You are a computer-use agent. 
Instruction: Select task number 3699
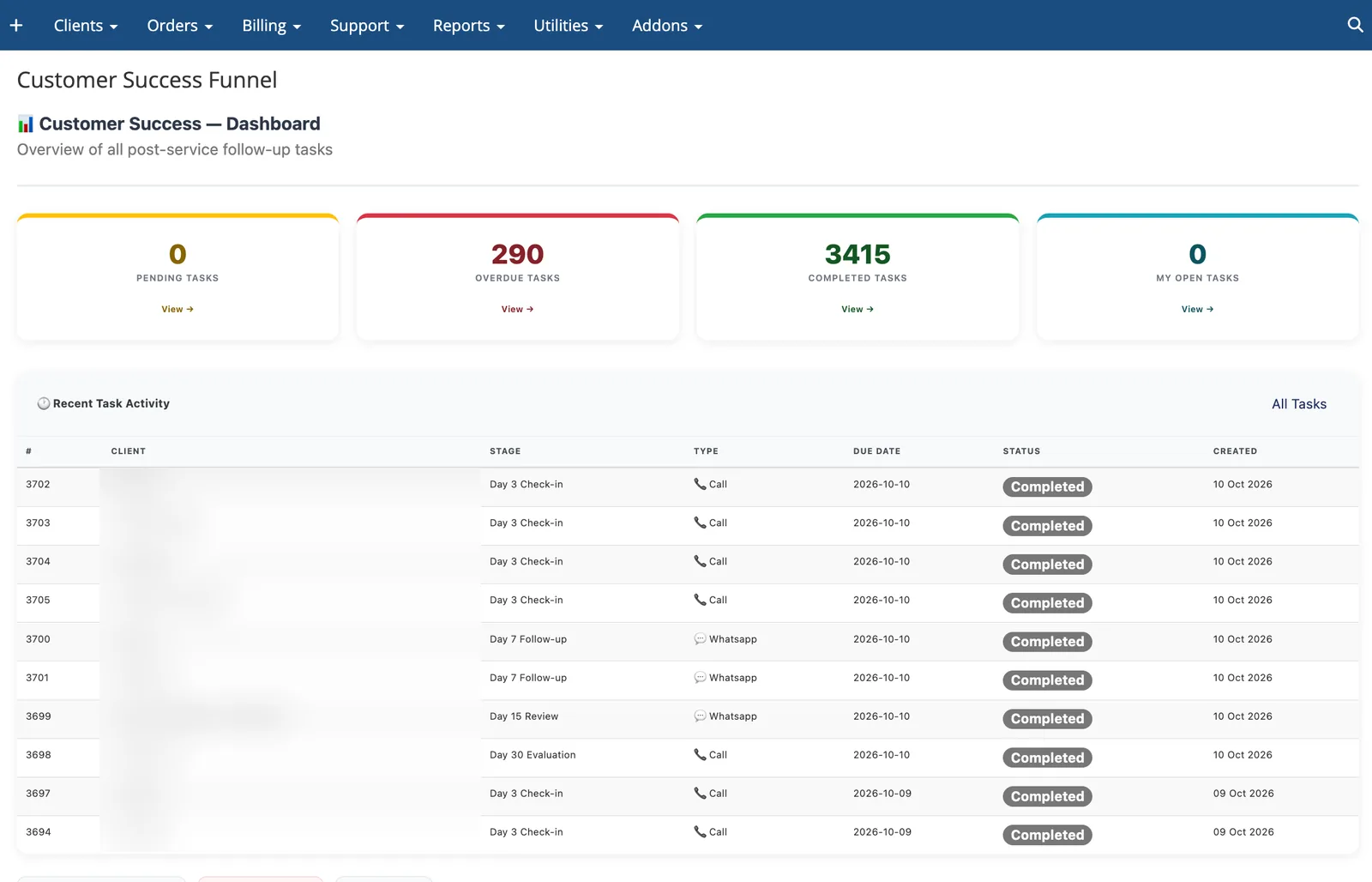39,716
